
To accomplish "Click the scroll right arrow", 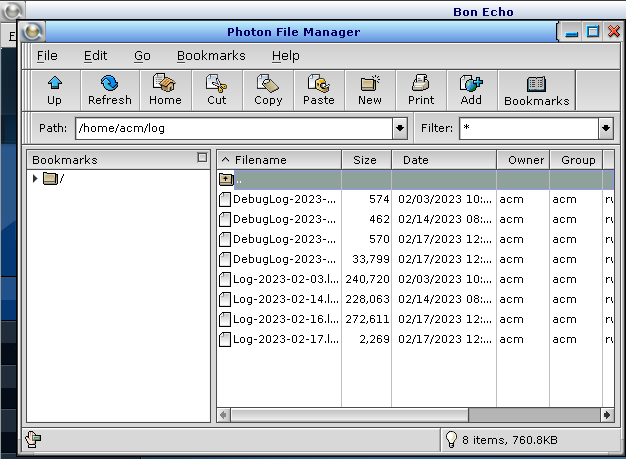I will pos(607,415).
